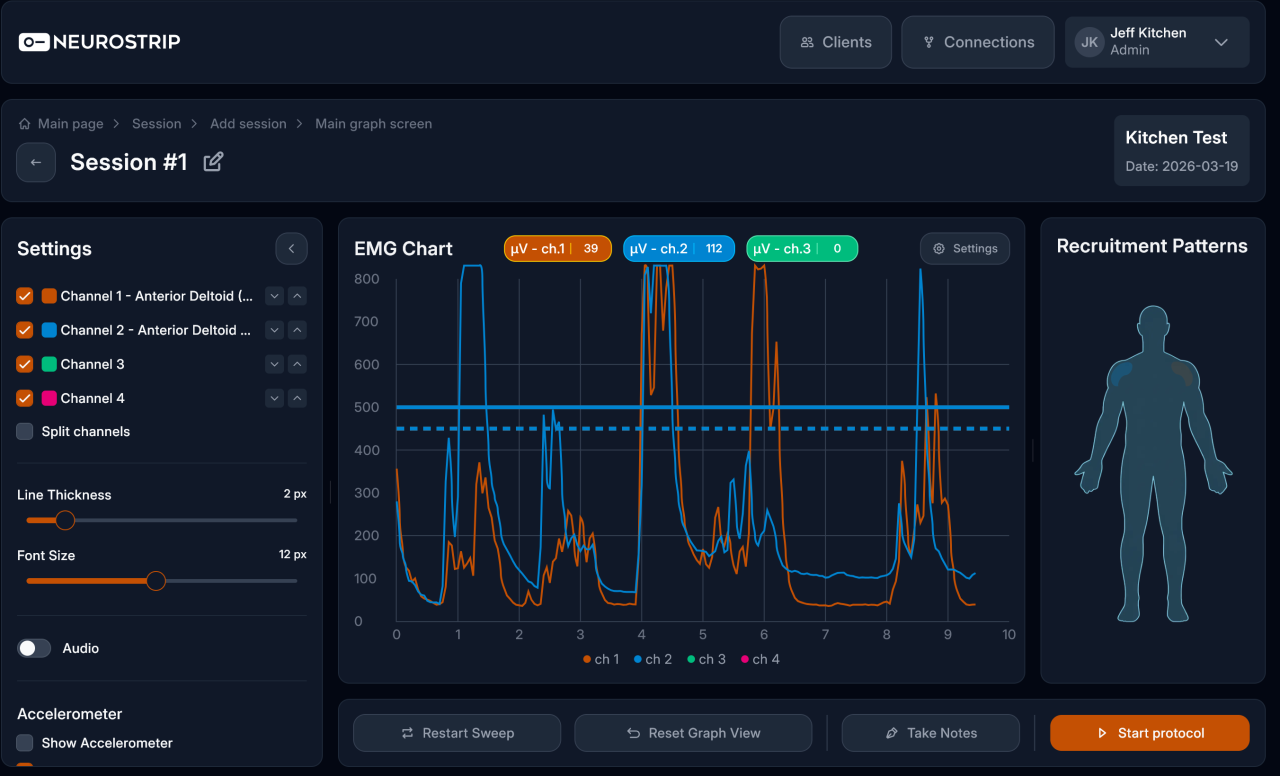1280x776 pixels.
Task: Click the Start protocol button
Action: pos(1150,733)
